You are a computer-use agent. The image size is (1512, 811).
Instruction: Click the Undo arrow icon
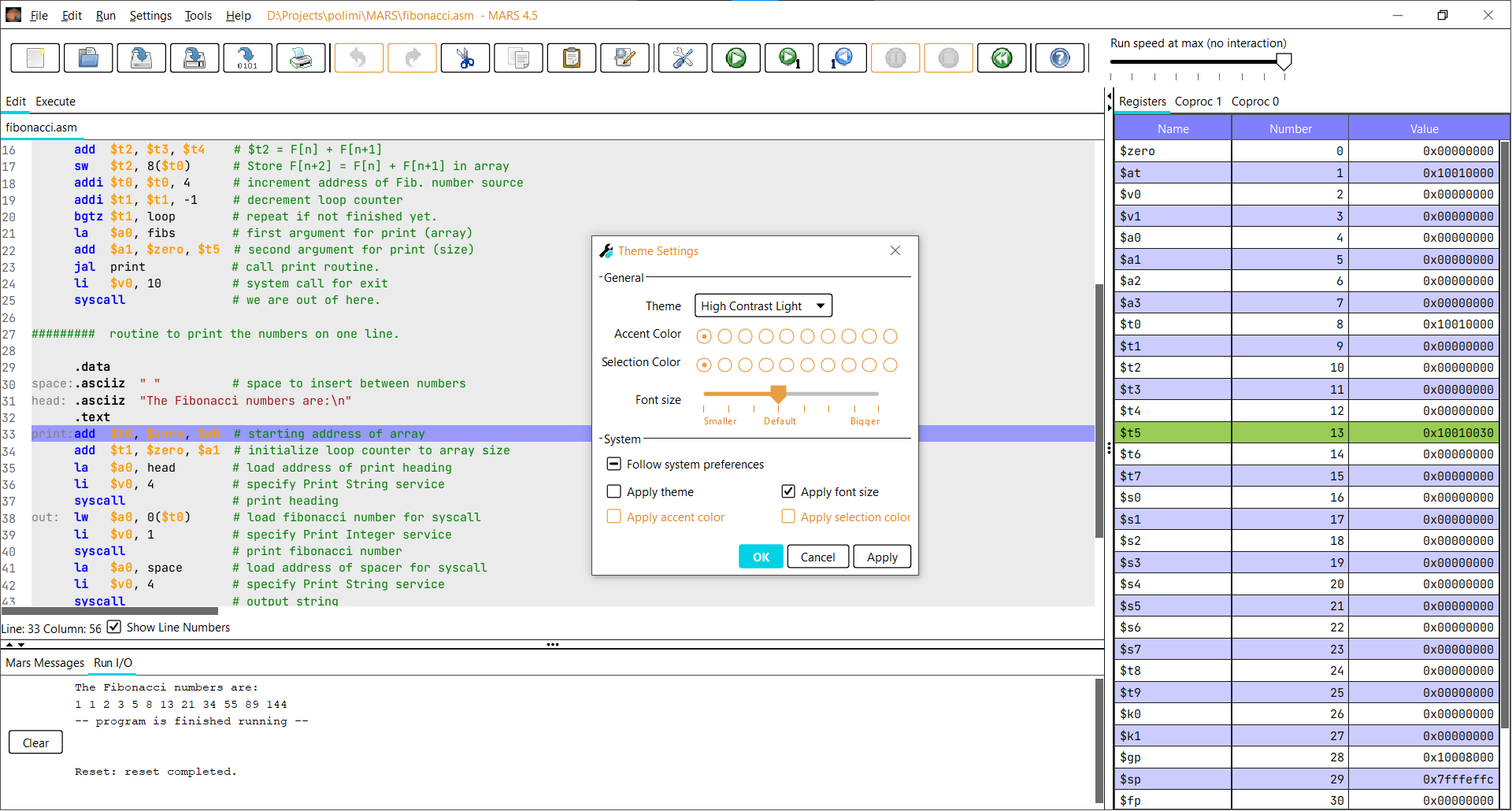click(x=359, y=57)
